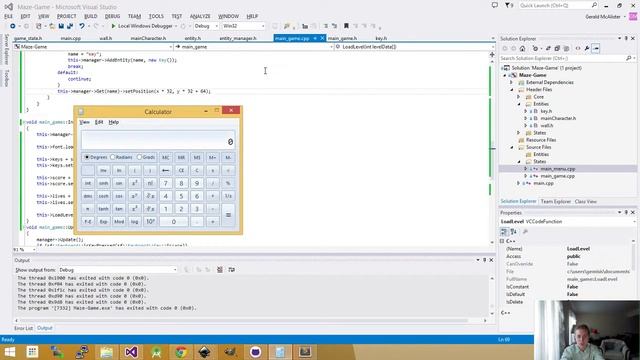Open the Win32 platform dropdown

tap(243, 26)
